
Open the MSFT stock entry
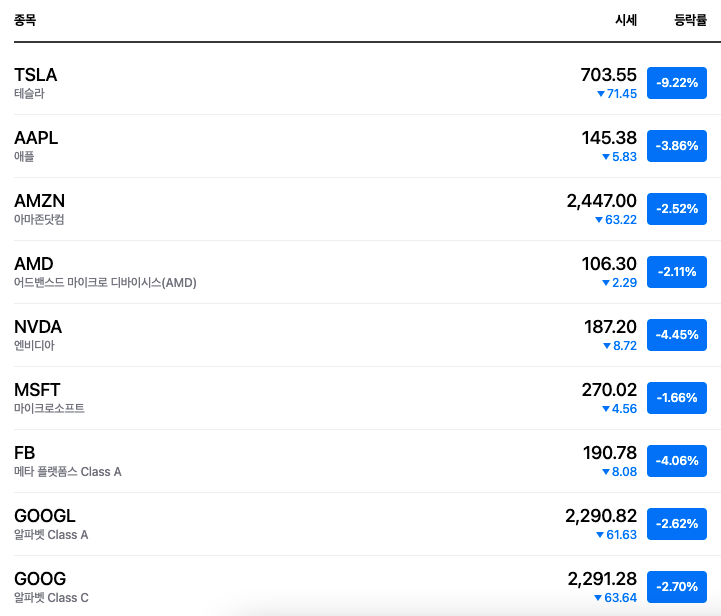[x=360, y=398]
